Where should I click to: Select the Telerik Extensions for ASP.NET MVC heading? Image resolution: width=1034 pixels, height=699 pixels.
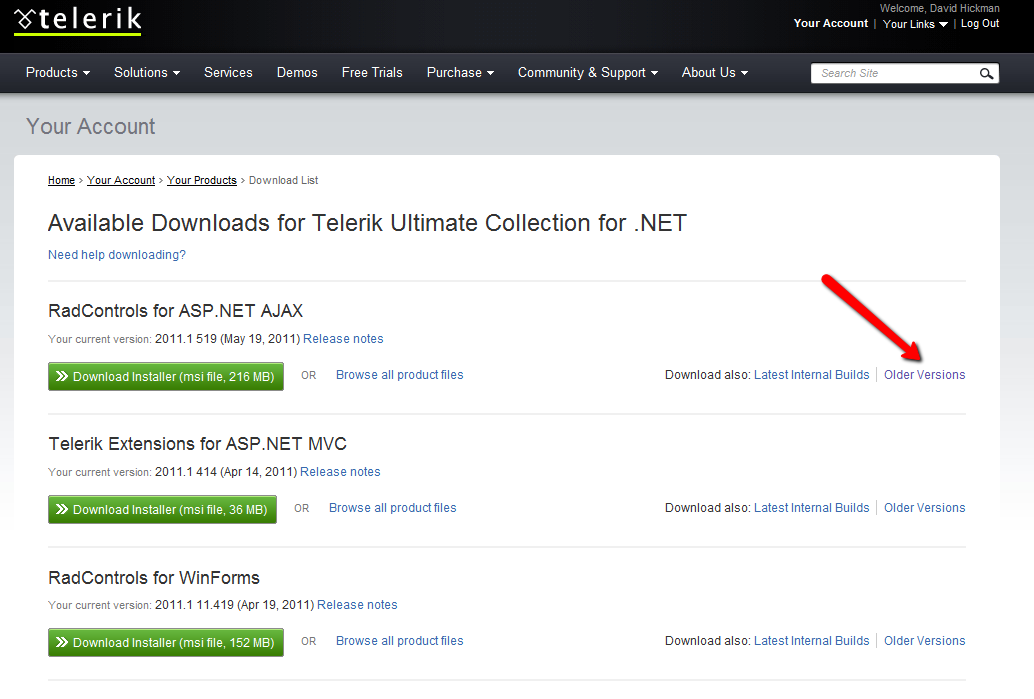point(197,444)
